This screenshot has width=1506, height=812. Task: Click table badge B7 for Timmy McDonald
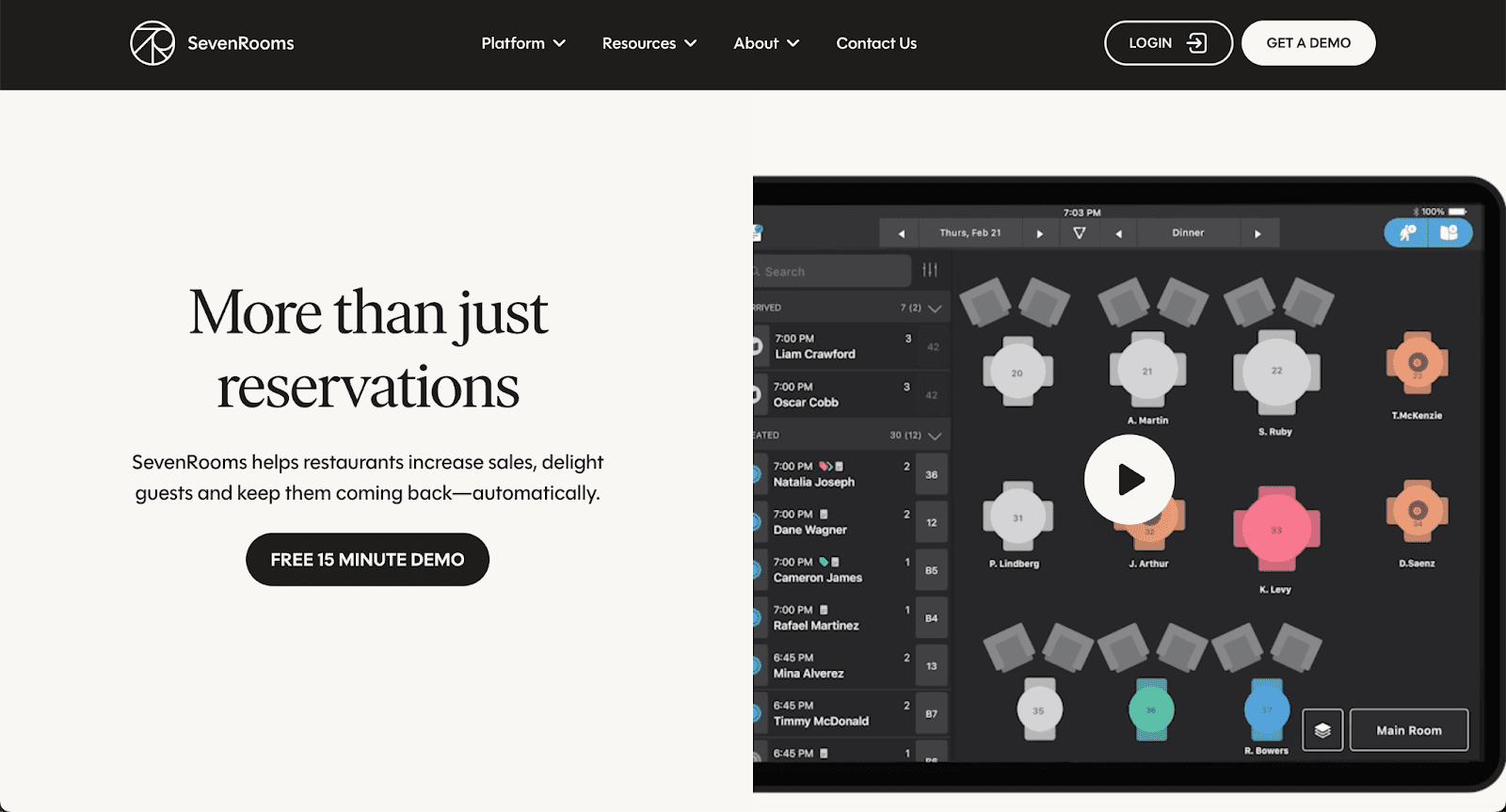(x=931, y=714)
